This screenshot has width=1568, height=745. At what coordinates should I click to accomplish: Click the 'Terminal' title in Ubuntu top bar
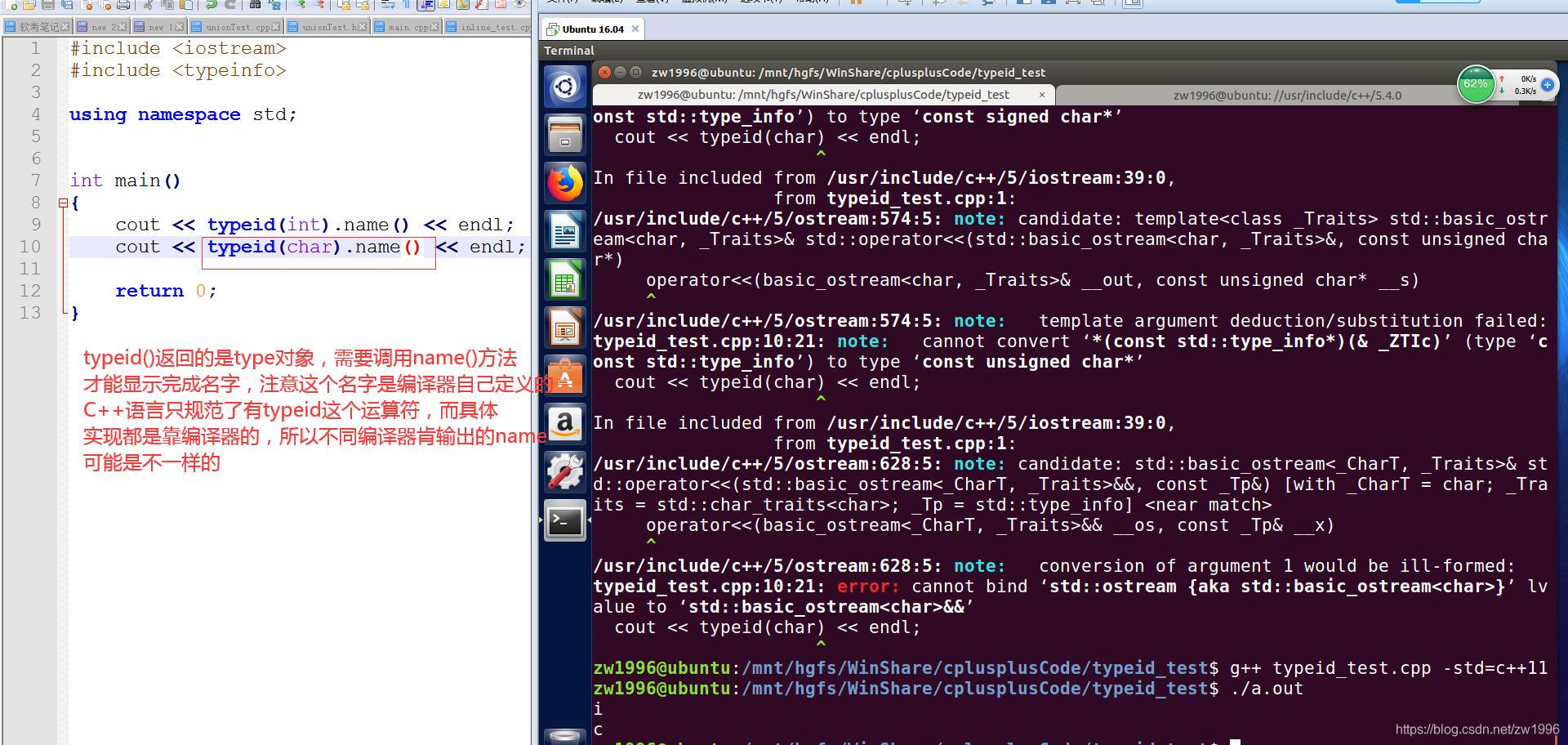[x=569, y=51]
